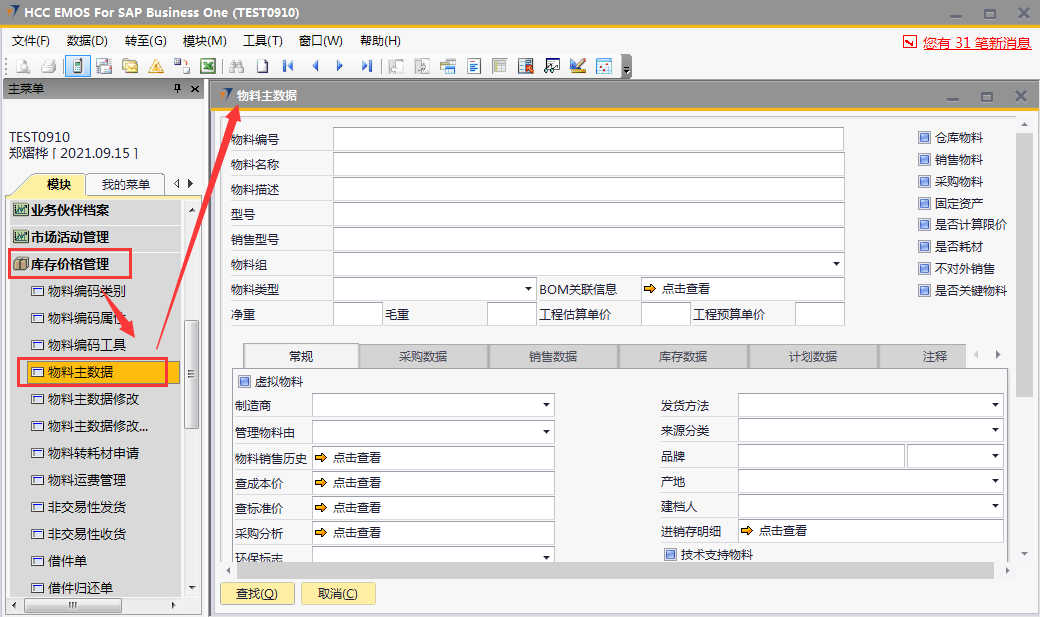Go to last record using toolbar arrow
This screenshot has height=617, width=1040.
[367, 66]
